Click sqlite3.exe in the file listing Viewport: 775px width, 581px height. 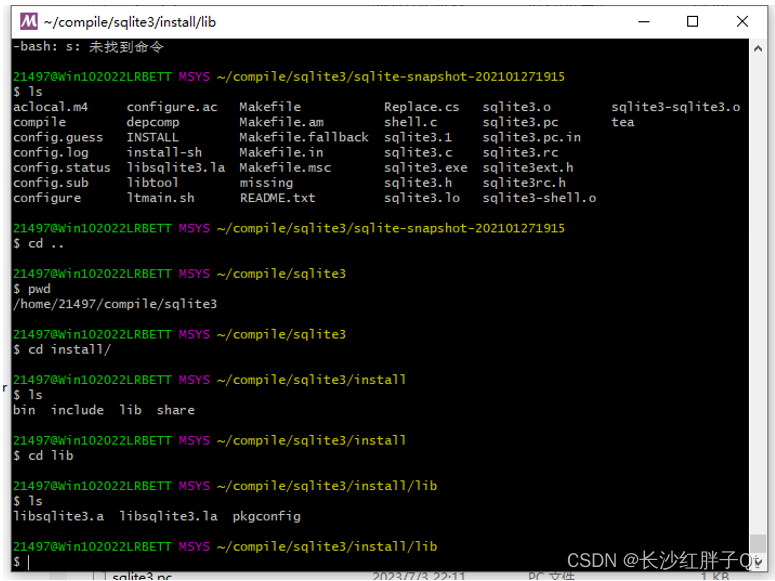tap(426, 168)
